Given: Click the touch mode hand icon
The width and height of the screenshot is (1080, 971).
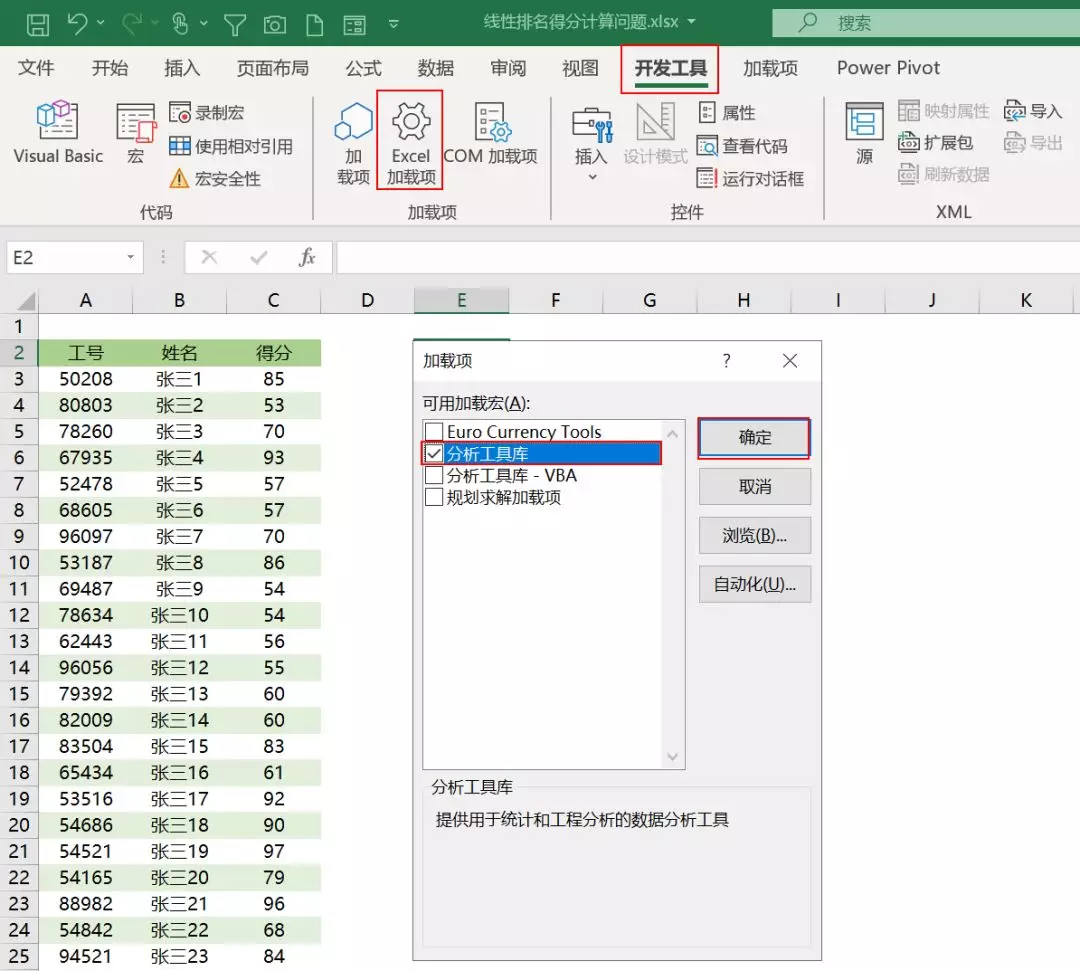Looking at the screenshot, I should tap(180, 23).
